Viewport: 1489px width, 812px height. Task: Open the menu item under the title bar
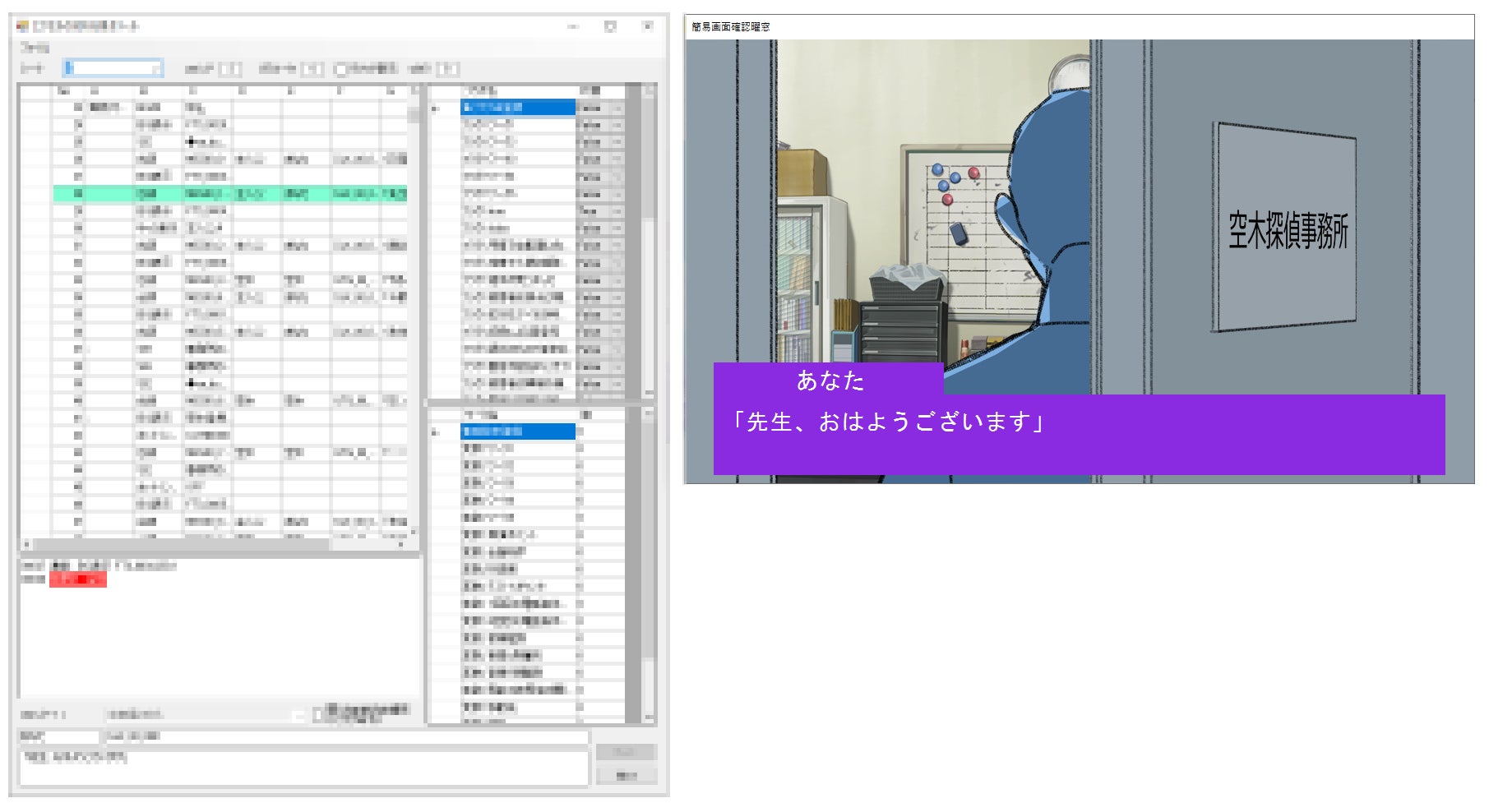pos(35,48)
